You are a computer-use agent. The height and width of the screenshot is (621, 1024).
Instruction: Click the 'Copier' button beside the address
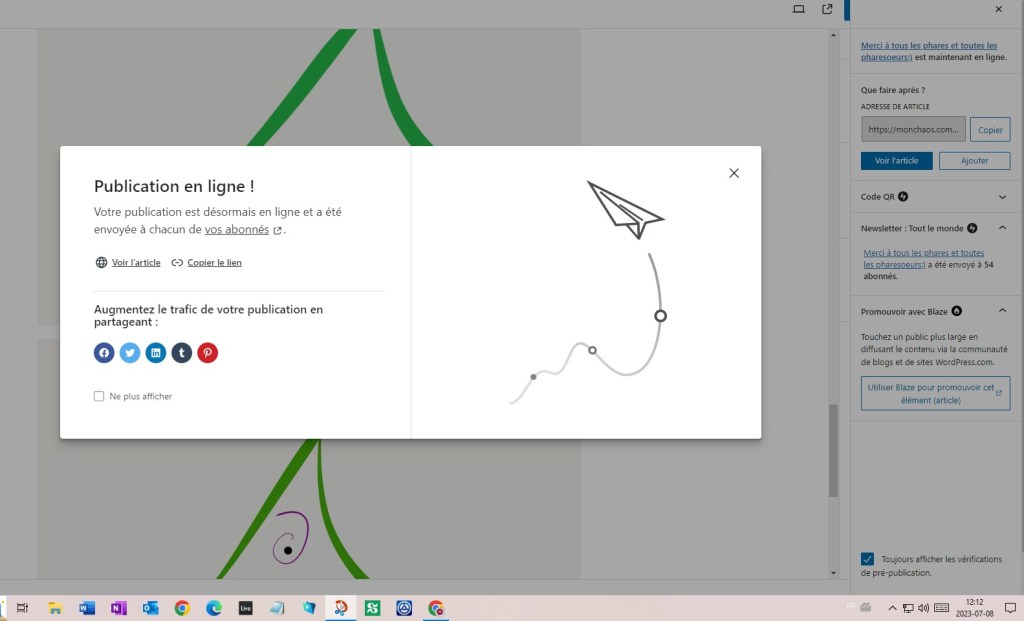pos(989,130)
